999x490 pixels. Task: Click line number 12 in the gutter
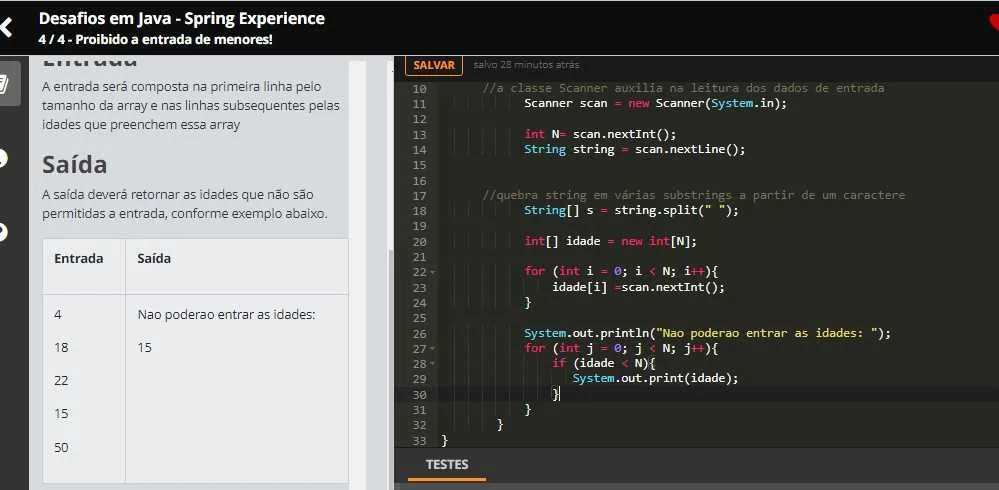(419, 119)
